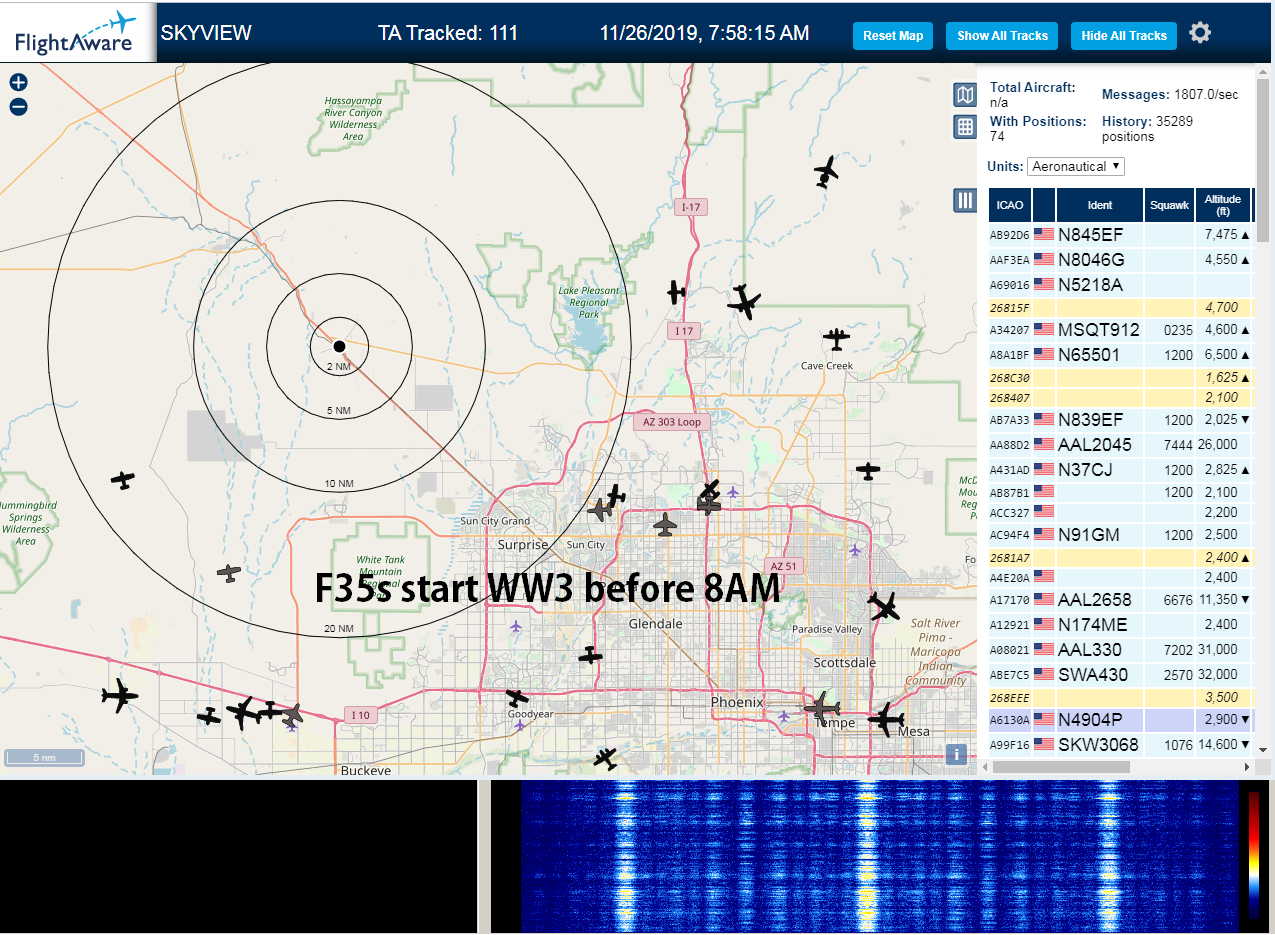1275x935 pixels.
Task: Select aircraft icon near 10 NM ring label
Action: [x=123, y=481]
